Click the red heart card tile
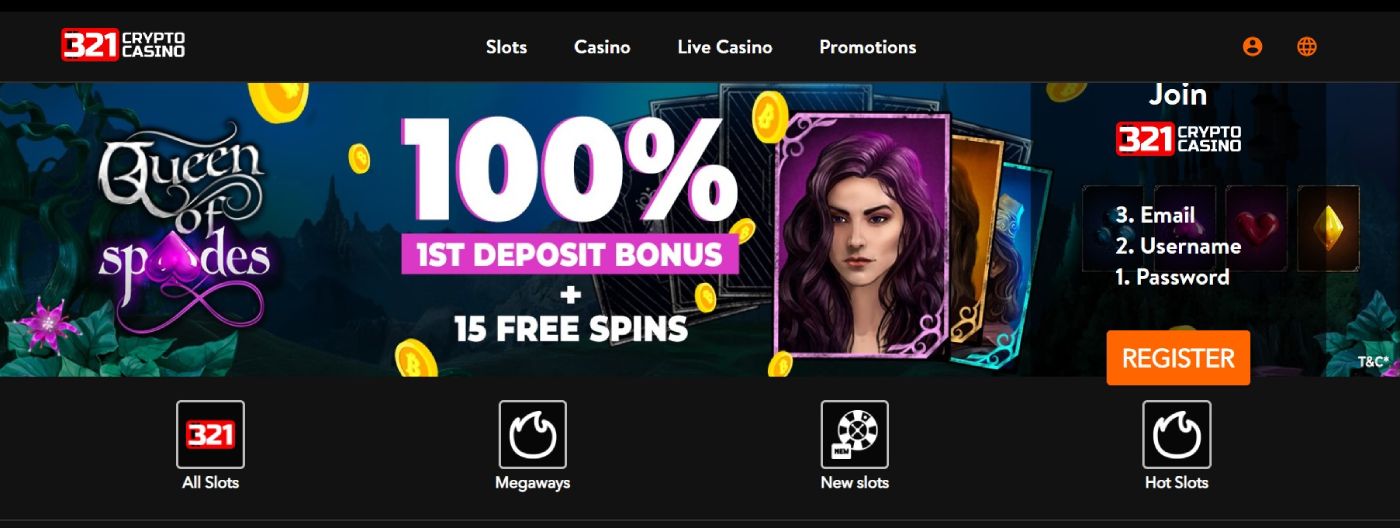Viewport: 1400px width, 528px height. coord(1256,228)
